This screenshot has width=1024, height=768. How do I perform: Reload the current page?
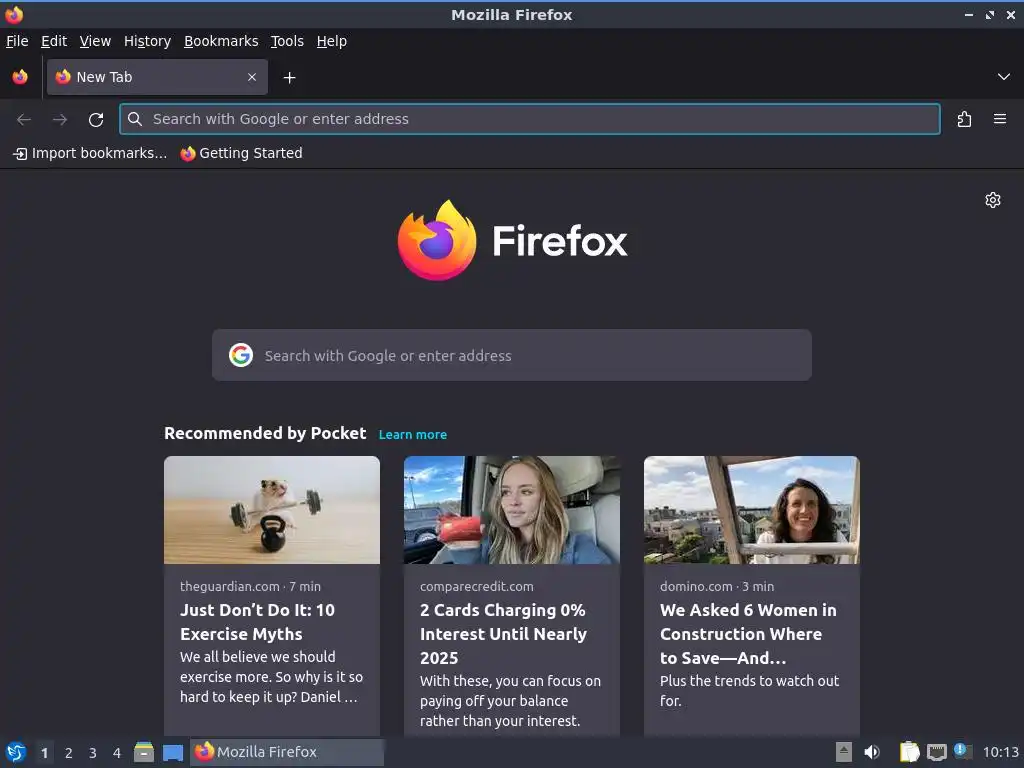pos(96,120)
